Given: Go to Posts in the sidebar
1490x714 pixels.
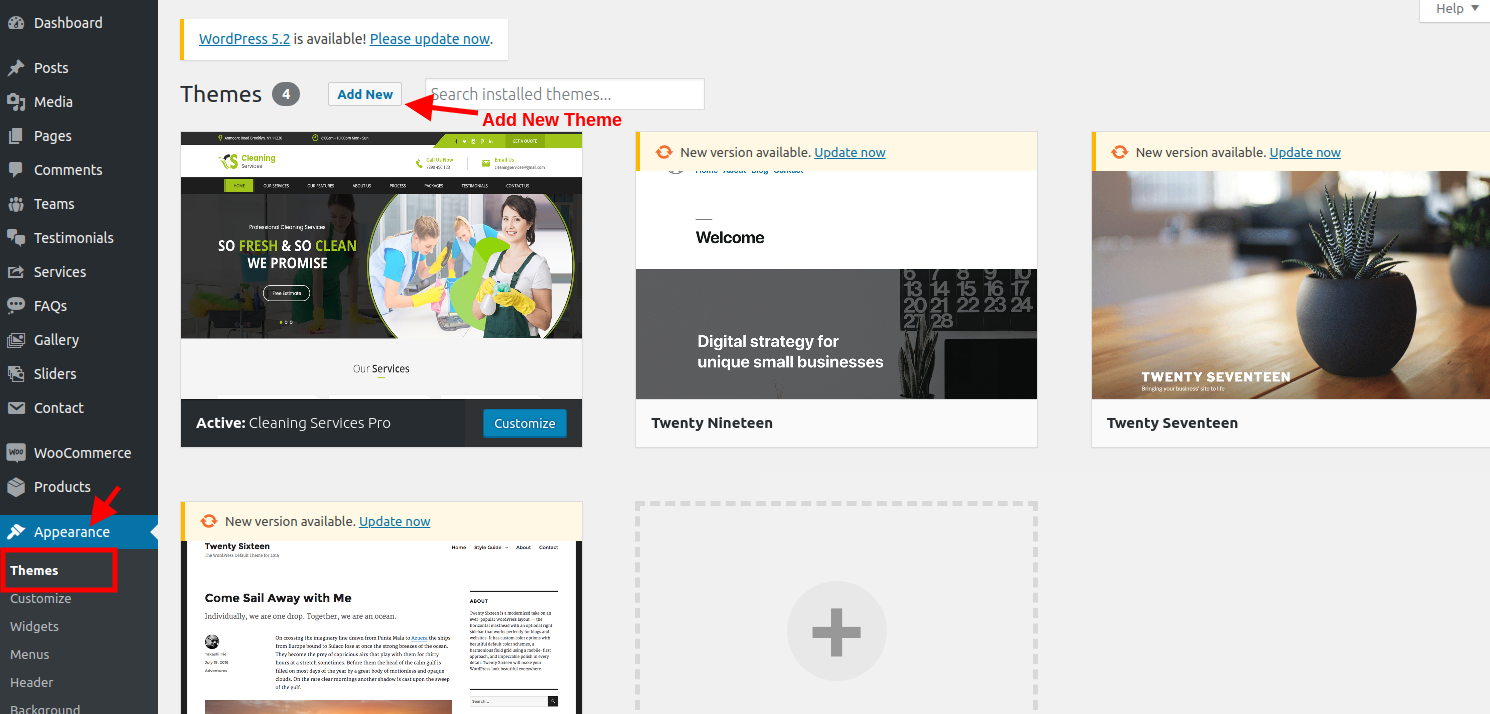Looking at the screenshot, I should 51,68.
